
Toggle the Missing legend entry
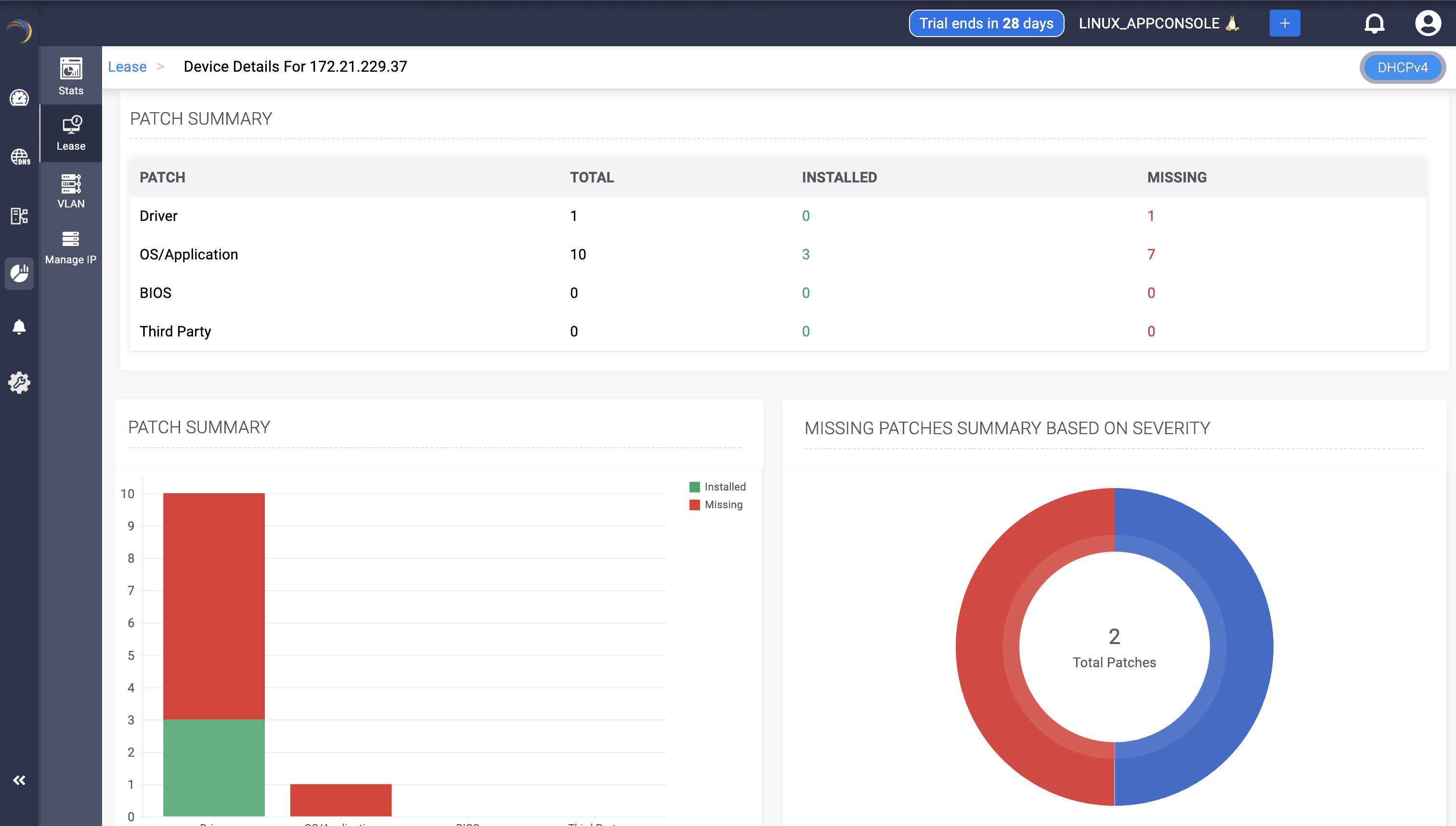coord(715,504)
